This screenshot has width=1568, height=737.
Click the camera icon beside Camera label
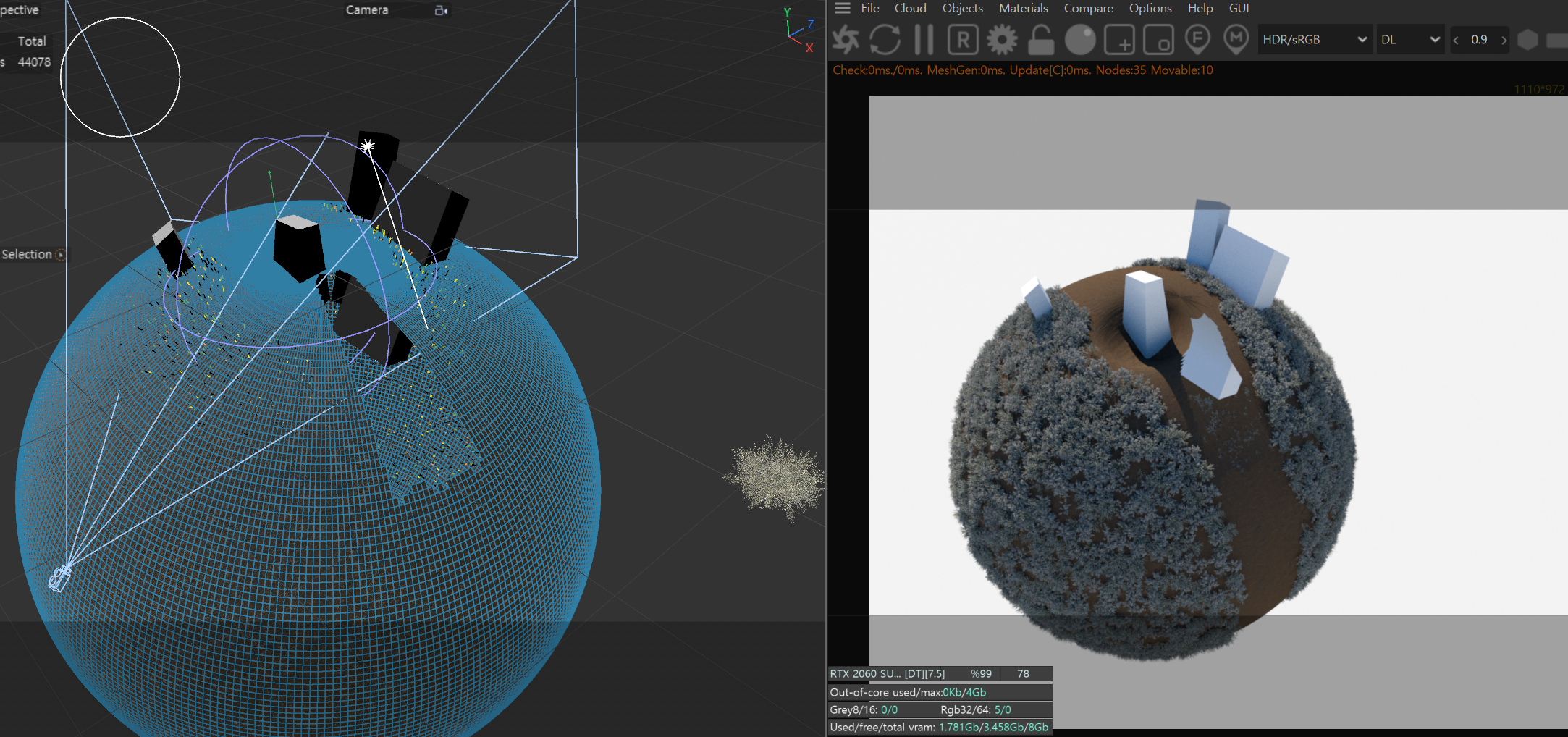pos(441,10)
